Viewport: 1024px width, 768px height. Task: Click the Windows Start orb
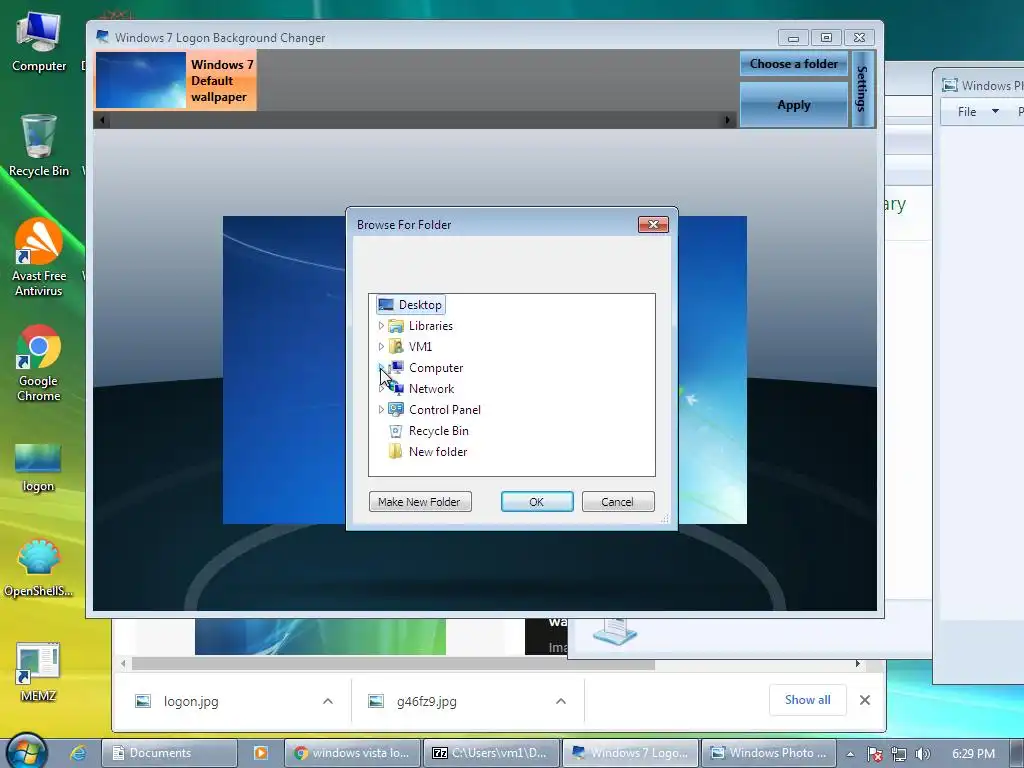click(x=26, y=751)
